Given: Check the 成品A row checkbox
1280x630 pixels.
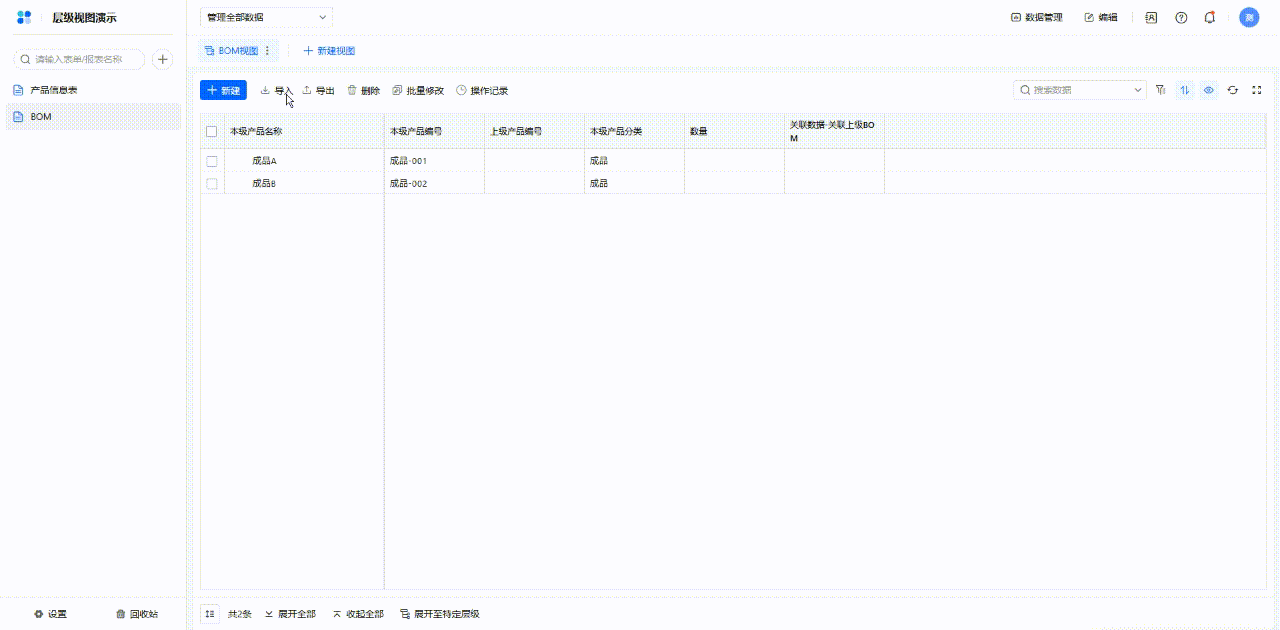Looking at the screenshot, I should coord(211,161).
